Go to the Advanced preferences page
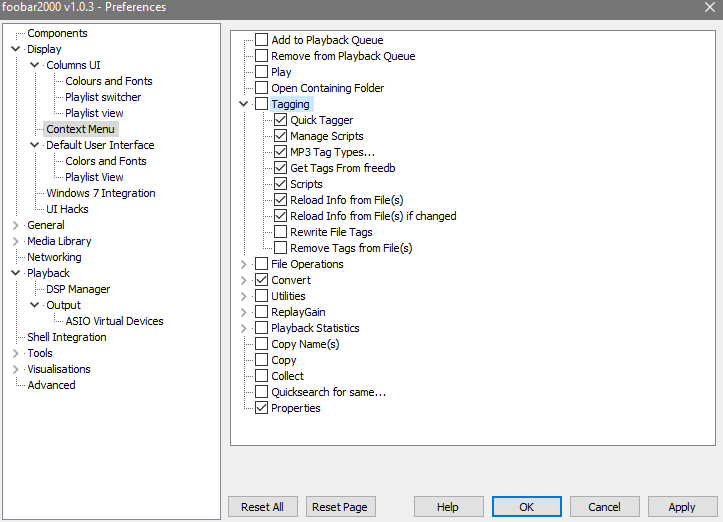The image size is (723, 522). click(x=51, y=385)
